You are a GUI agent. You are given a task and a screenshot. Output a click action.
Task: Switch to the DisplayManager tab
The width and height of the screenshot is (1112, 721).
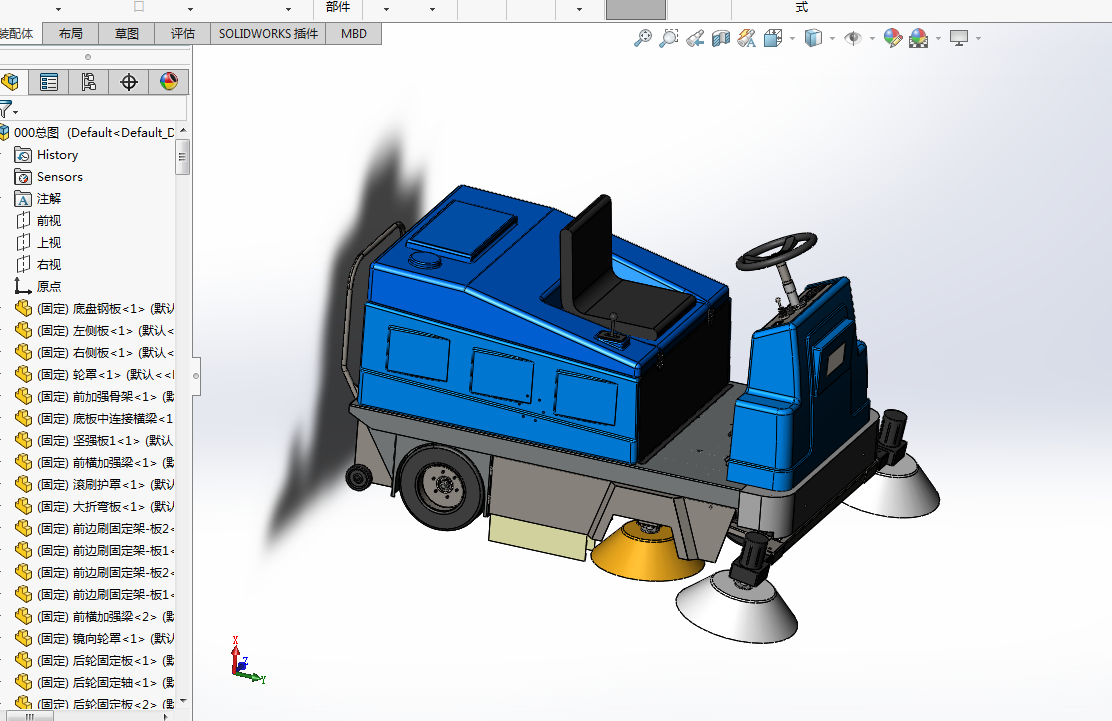169,82
